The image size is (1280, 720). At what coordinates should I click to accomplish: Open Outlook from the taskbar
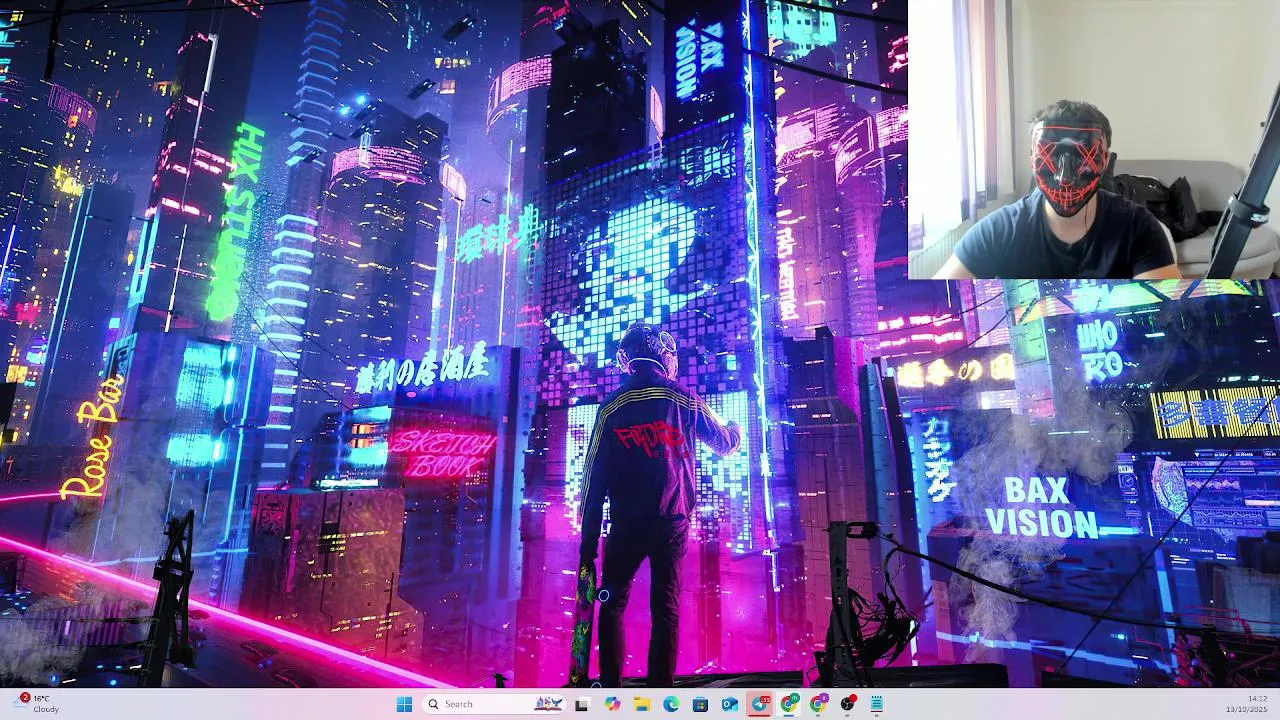[x=730, y=704]
